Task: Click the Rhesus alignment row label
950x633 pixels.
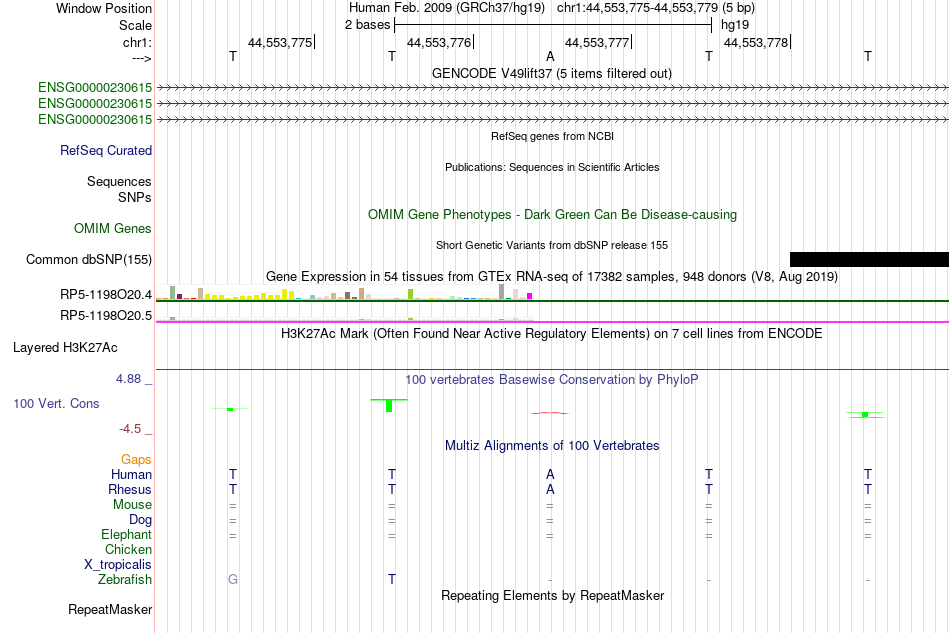Action: pos(130,489)
